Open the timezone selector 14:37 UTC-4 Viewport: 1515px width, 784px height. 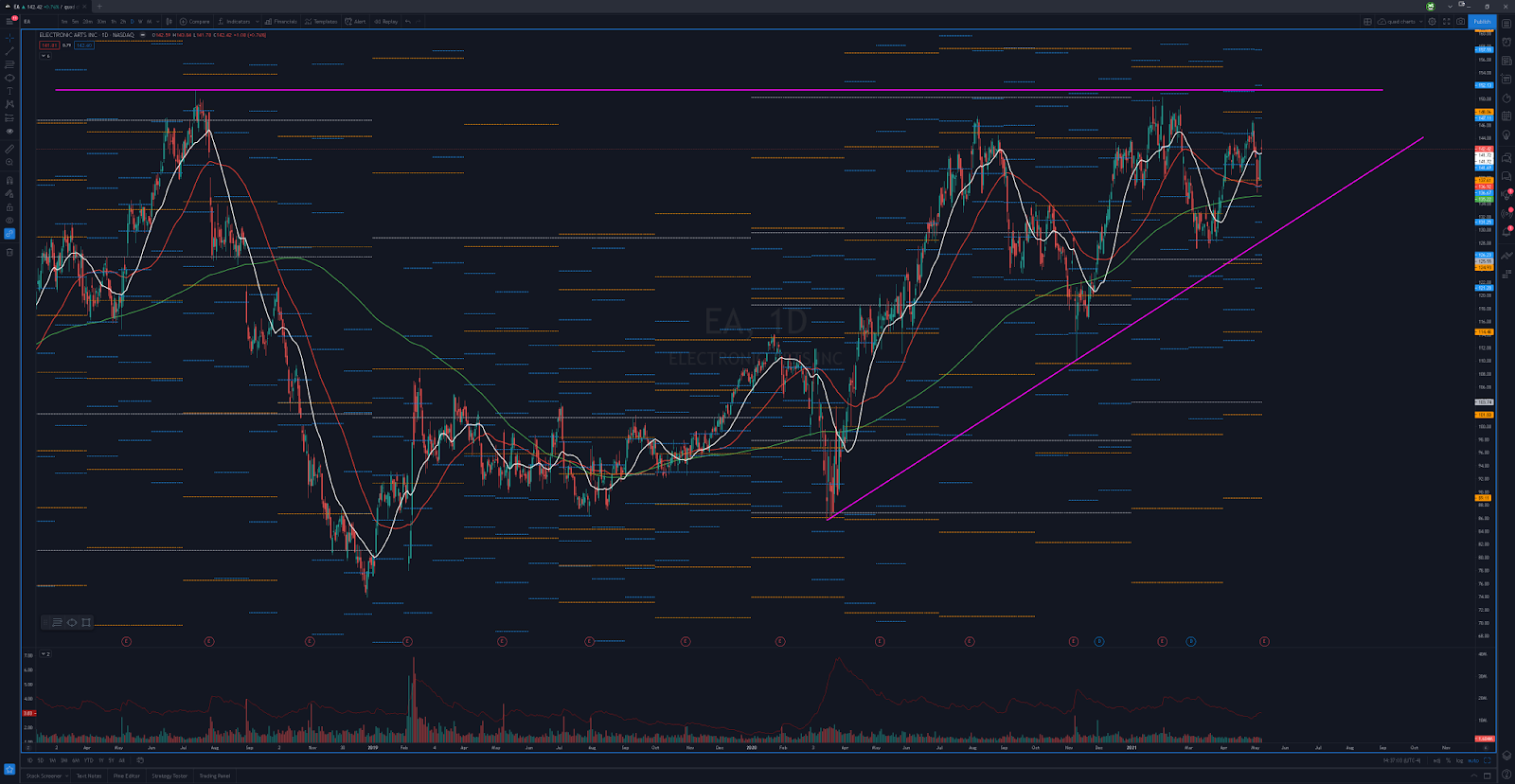point(1401,760)
